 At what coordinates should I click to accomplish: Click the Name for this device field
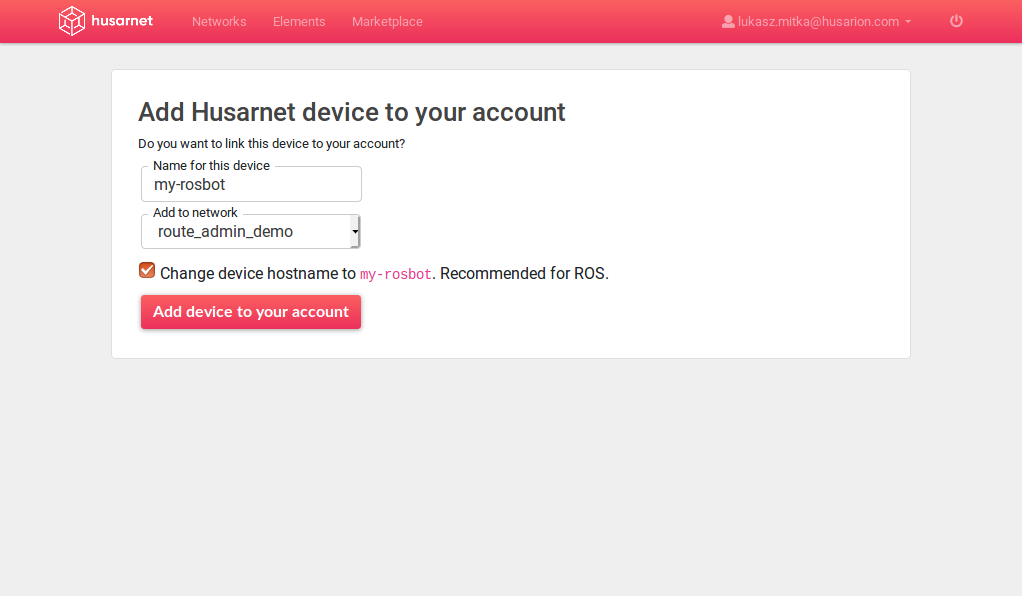tap(252, 185)
